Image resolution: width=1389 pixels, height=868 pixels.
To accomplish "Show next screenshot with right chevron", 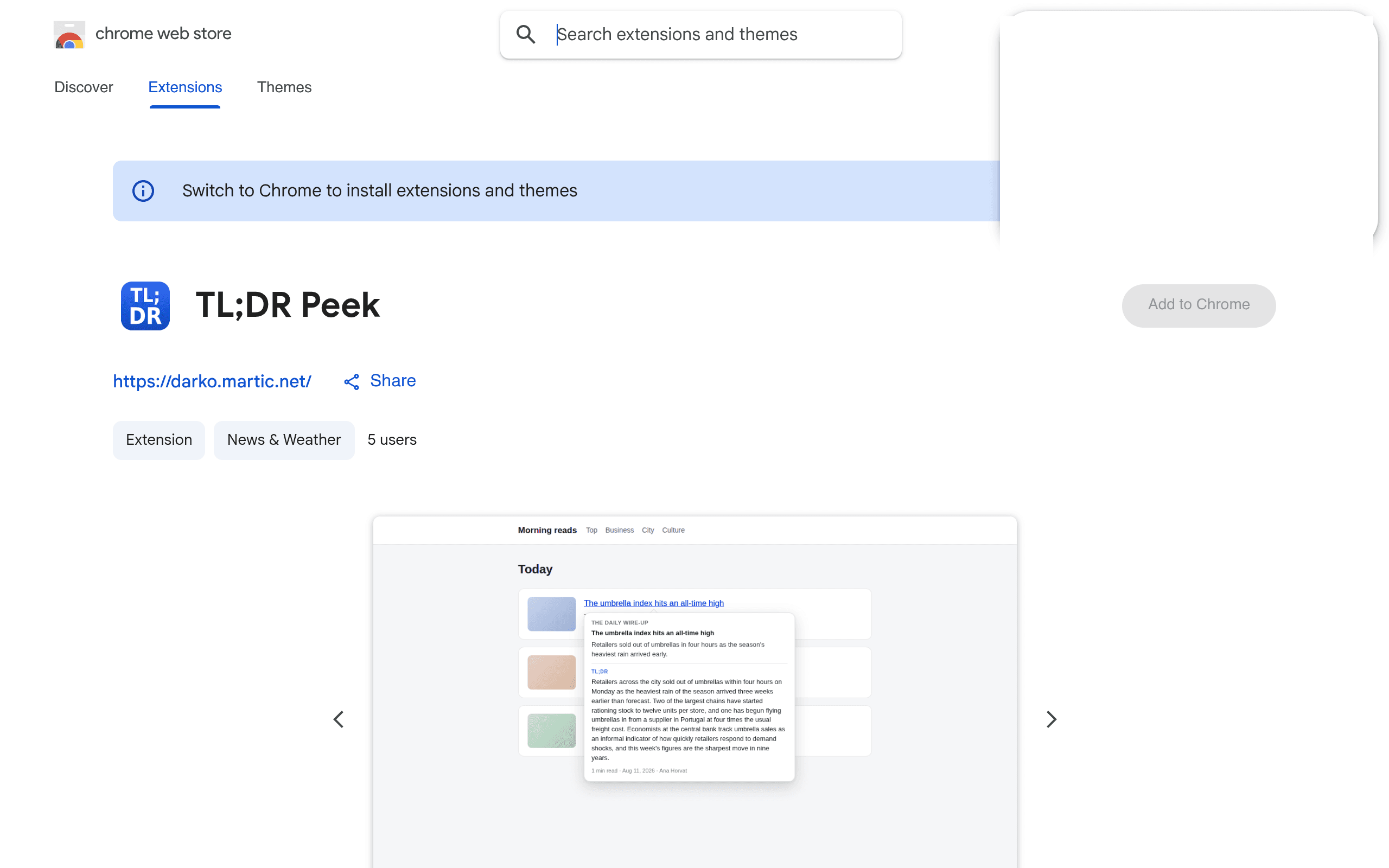I will (x=1051, y=719).
